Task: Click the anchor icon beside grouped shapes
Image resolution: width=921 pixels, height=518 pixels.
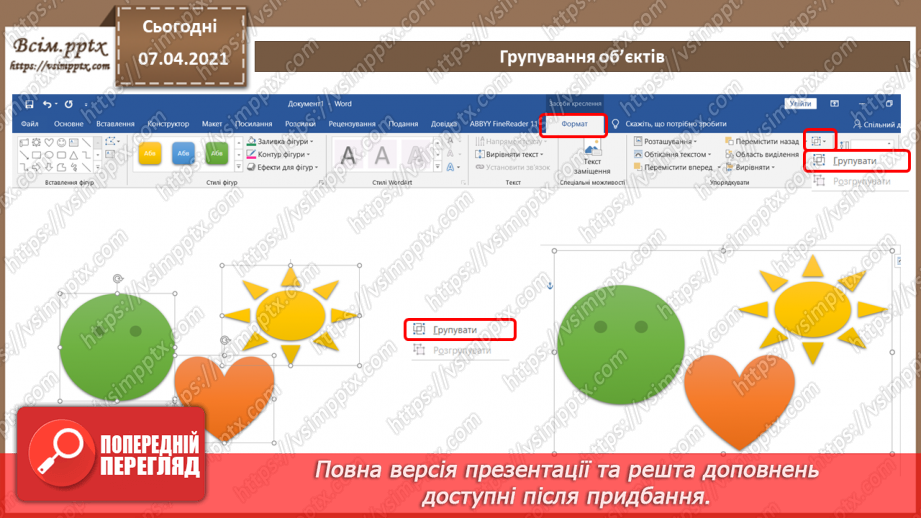Action: coord(550,285)
